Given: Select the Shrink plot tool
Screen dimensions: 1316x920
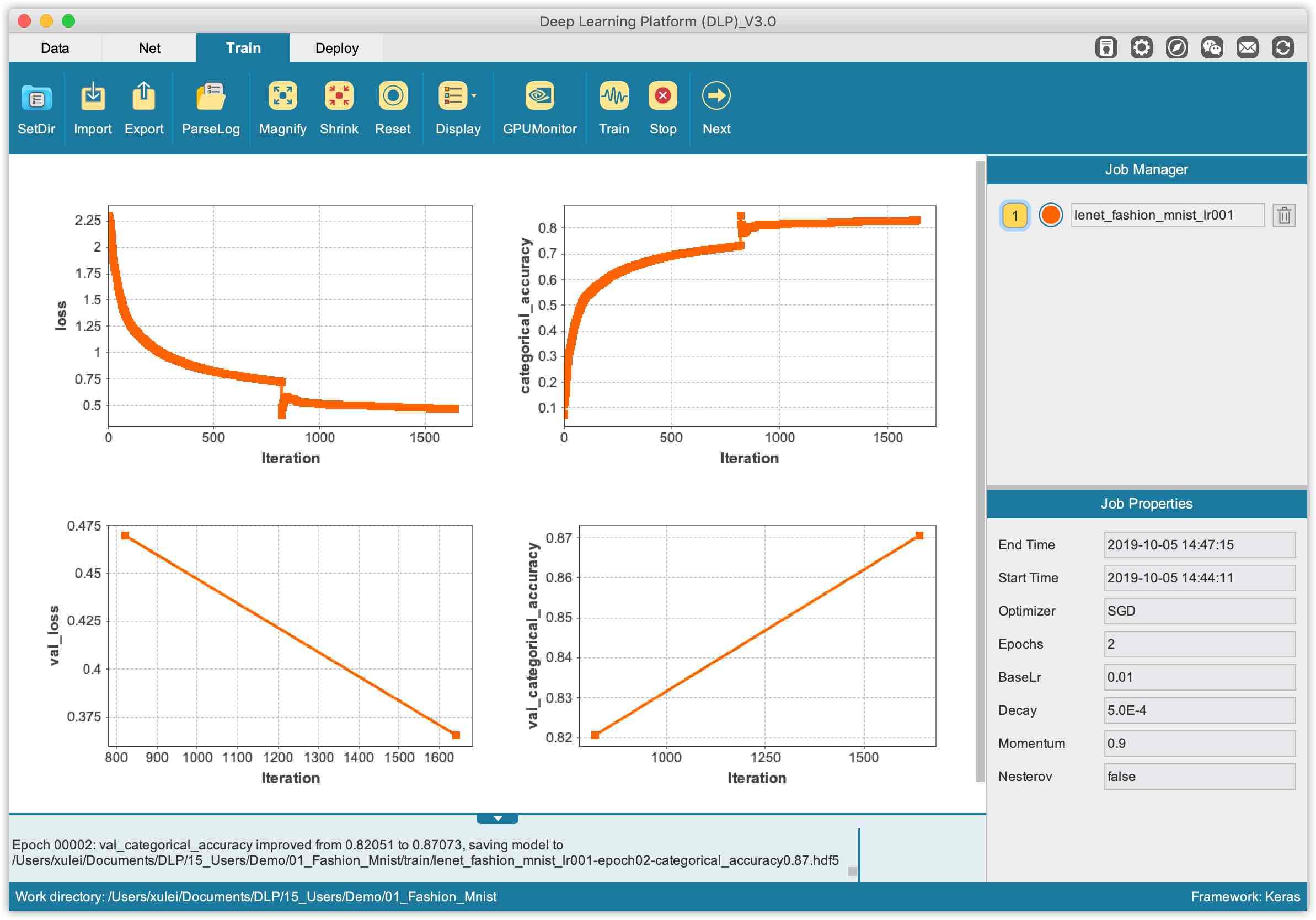Looking at the screenshot, I should click(x=338, y=96).
